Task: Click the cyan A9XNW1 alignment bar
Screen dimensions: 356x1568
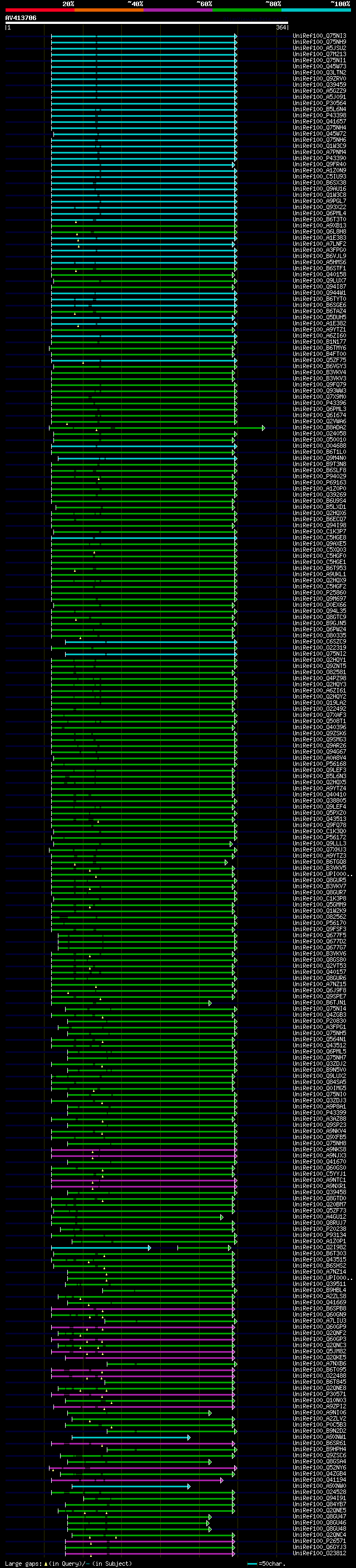Action: coord(131,1438)
